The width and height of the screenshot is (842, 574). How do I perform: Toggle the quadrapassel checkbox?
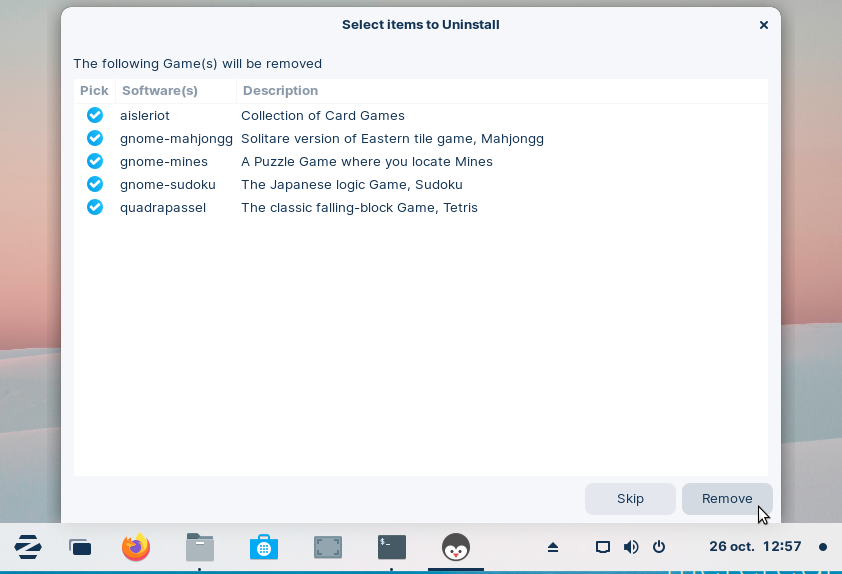pyautogui.click(x=95, y=207)
